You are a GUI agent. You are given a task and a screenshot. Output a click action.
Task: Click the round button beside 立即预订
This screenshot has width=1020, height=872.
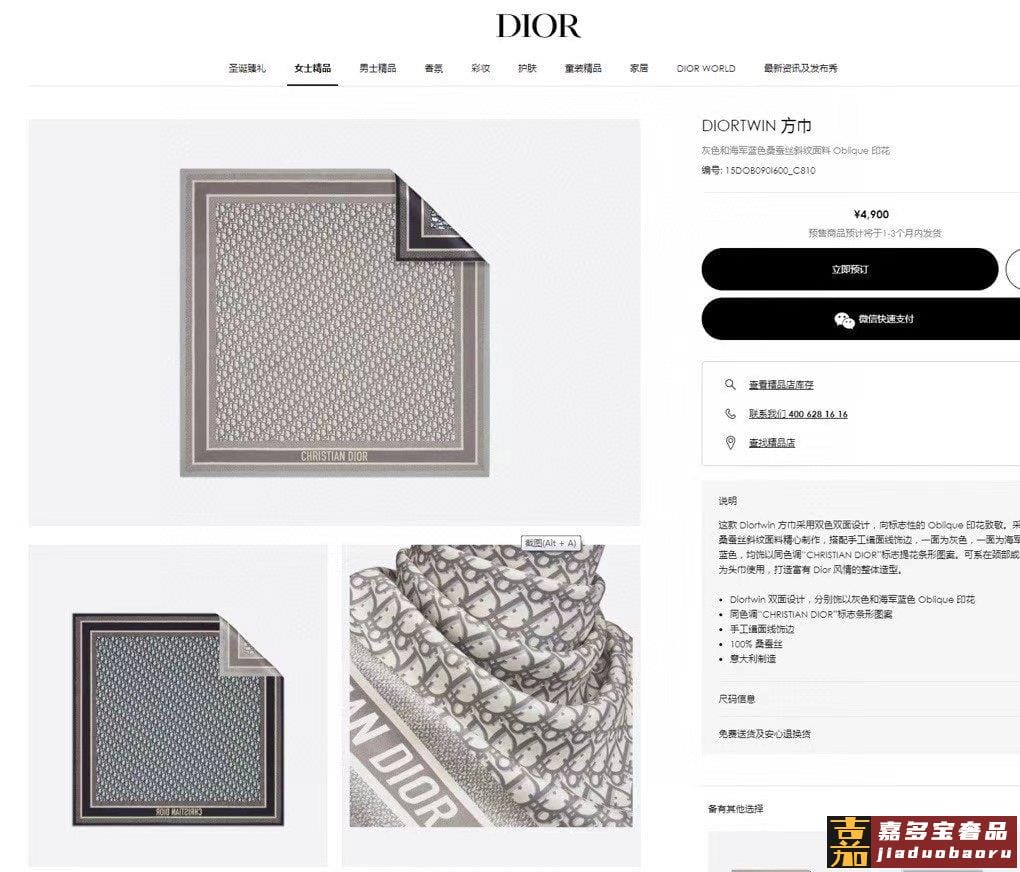point(1013,269)
